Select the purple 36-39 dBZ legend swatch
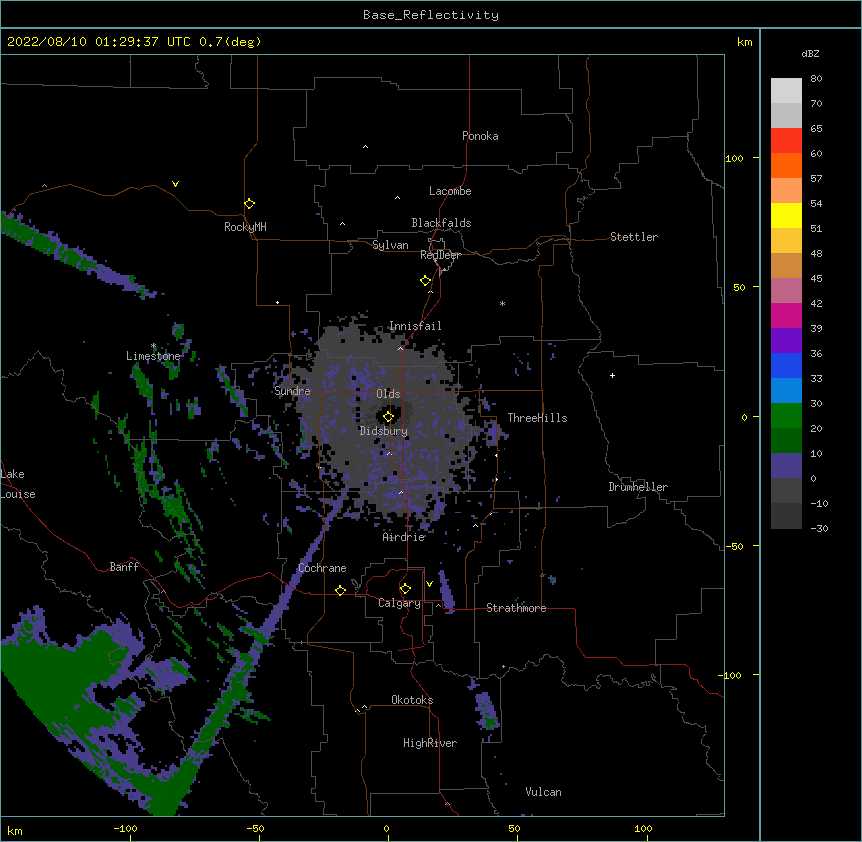The image size is (862, 842). click(786, 341)
